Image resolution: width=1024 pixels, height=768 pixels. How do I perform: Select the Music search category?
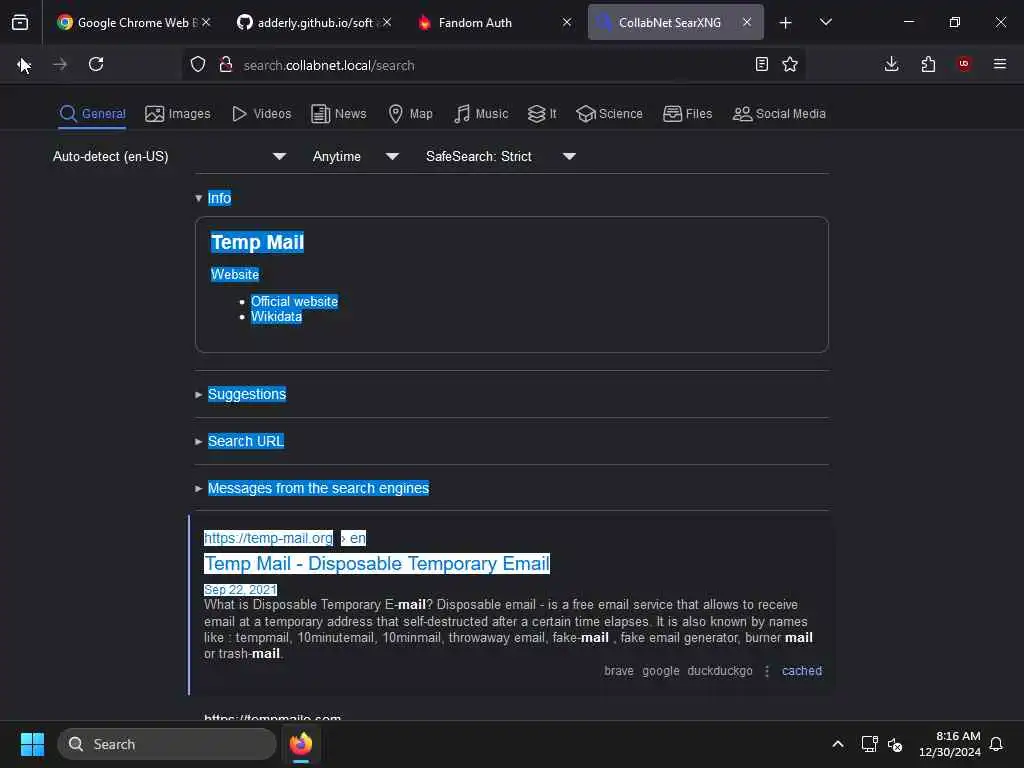(x=481, y=114)
